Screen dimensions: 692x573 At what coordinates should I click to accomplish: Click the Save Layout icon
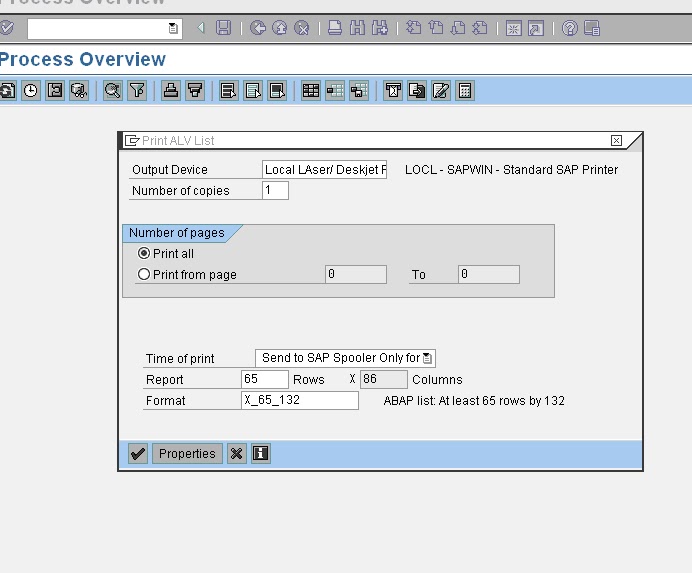[x=359, y=90]
